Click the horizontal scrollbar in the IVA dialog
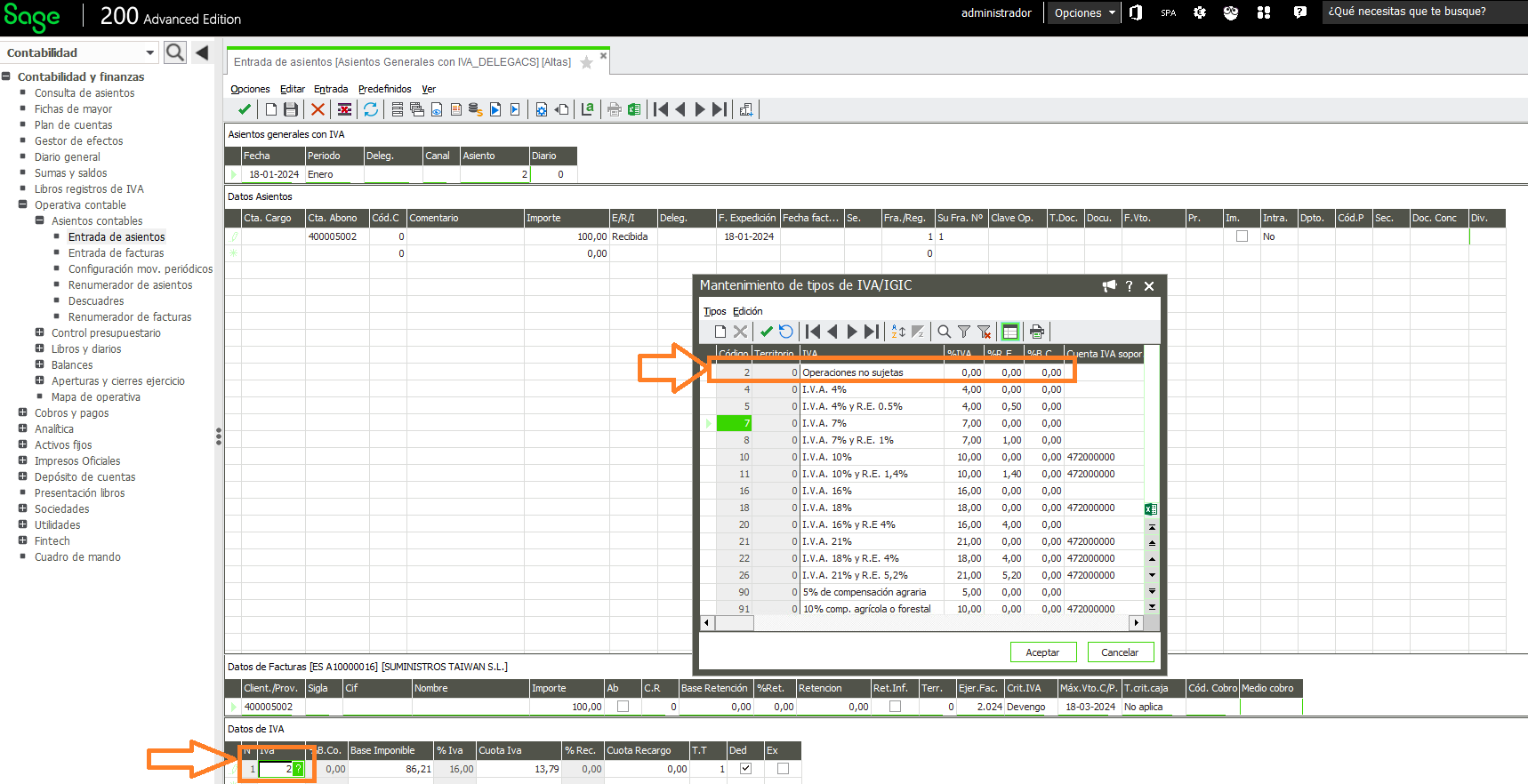Image resolution: width=1528 pixels, height=784 pixels. tap(921, 623)
